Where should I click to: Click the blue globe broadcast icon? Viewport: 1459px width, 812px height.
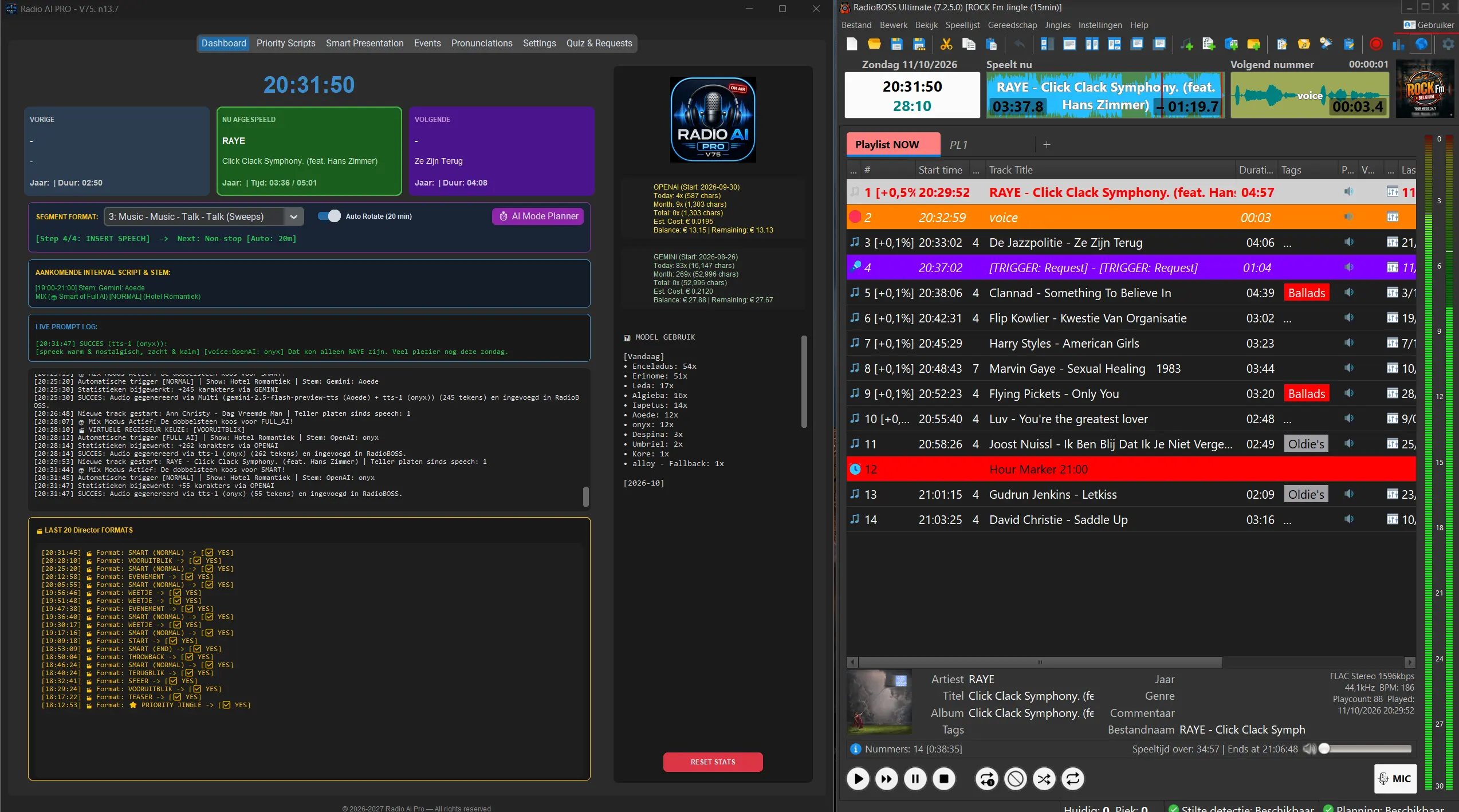(1422, 44)
